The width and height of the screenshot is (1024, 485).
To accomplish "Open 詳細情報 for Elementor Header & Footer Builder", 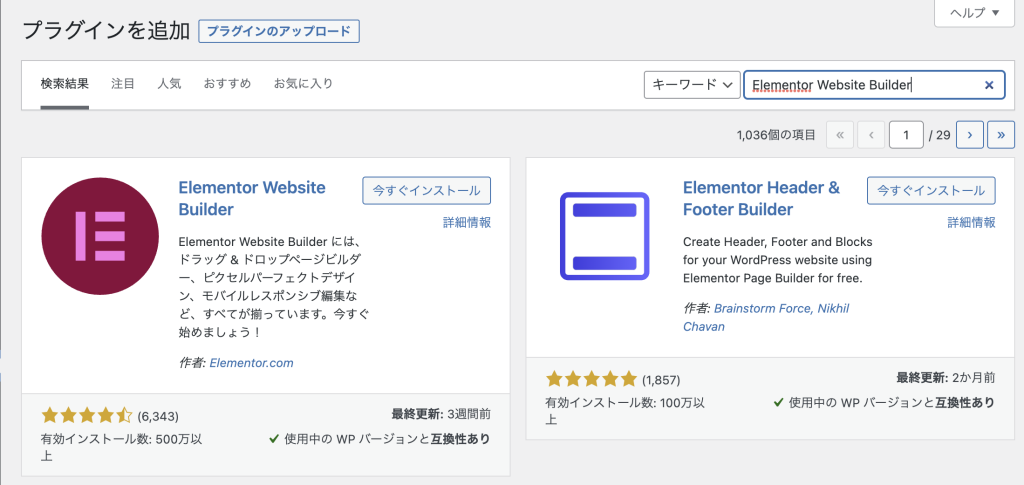I will click(x=972, y=223).
